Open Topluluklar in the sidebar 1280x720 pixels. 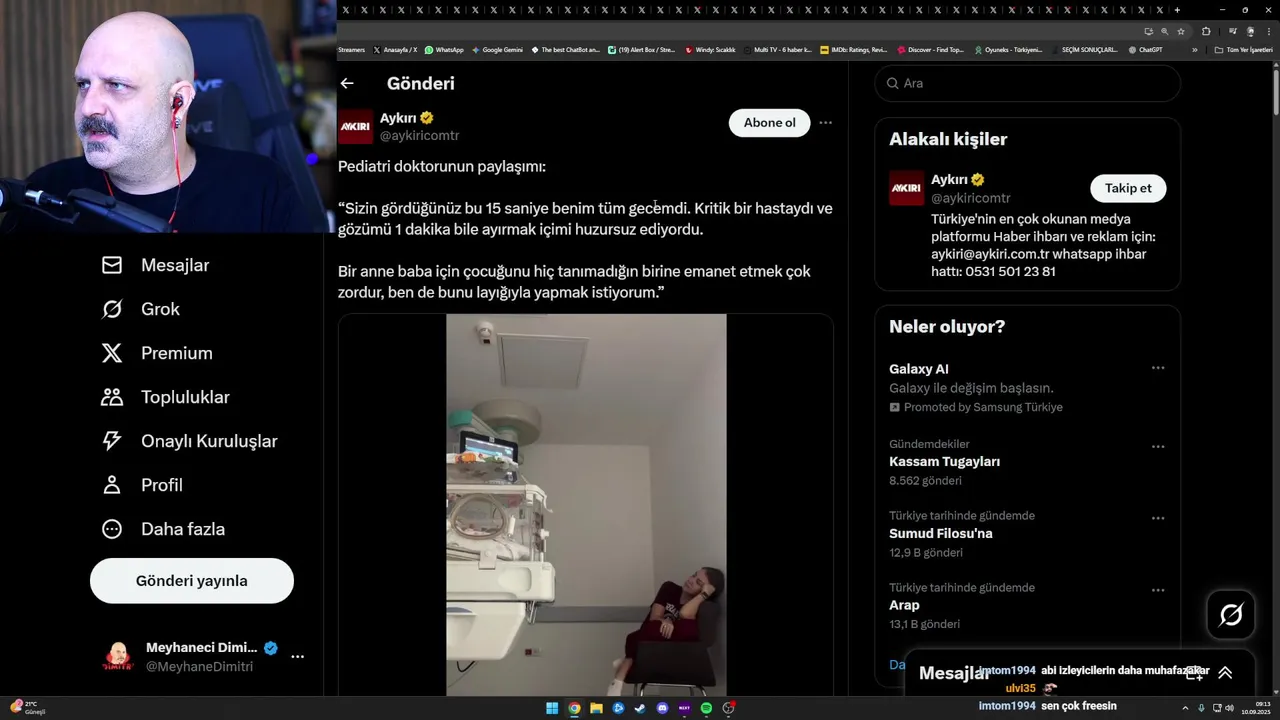166,397
